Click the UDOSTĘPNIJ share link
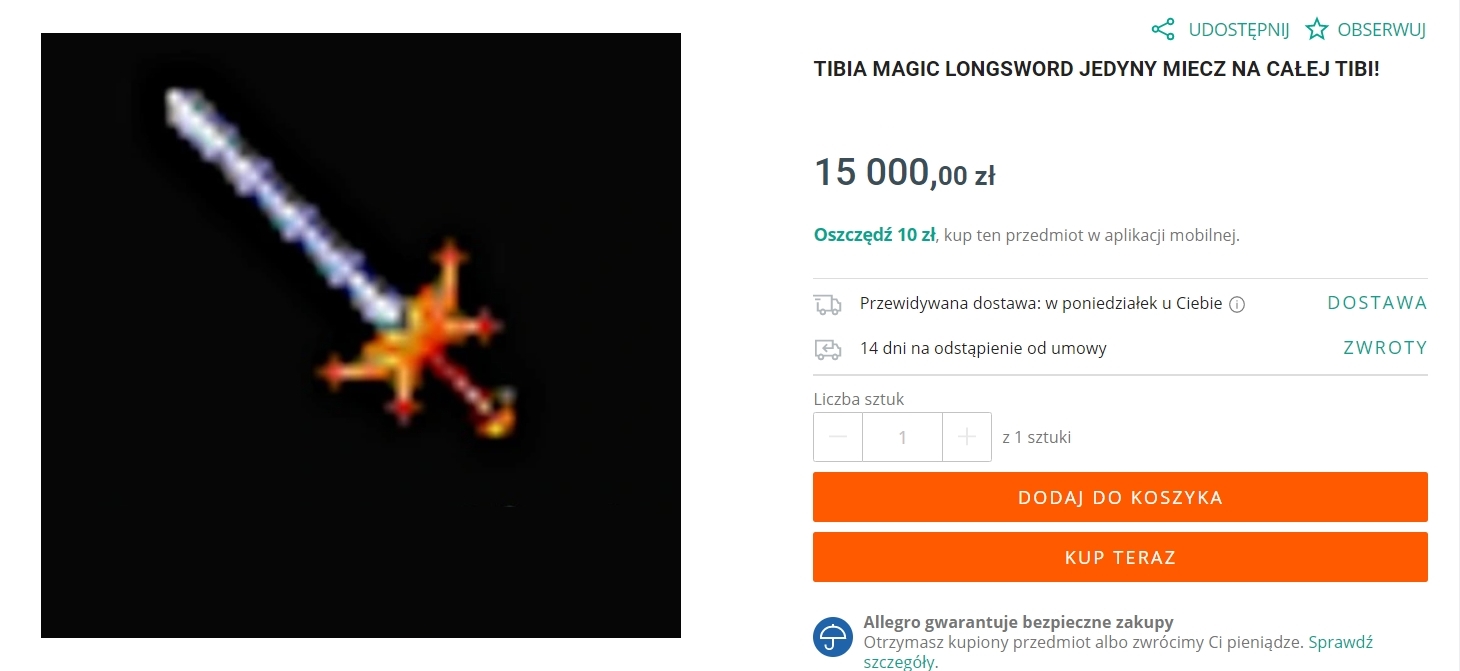The image size is (1460, 671). coord(1239,29)
